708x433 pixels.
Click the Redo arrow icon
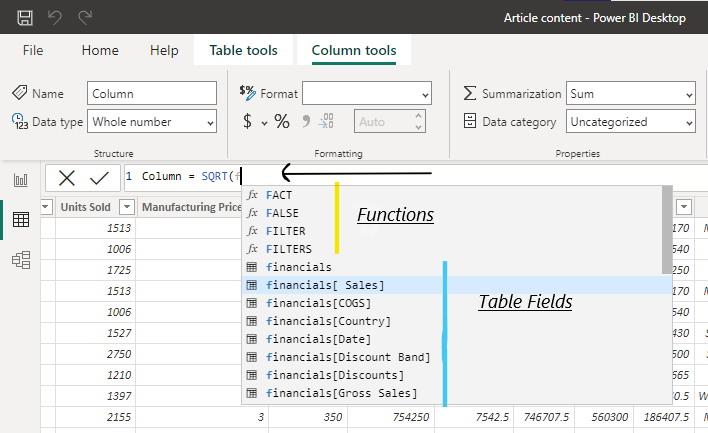(x=86, y=17)
